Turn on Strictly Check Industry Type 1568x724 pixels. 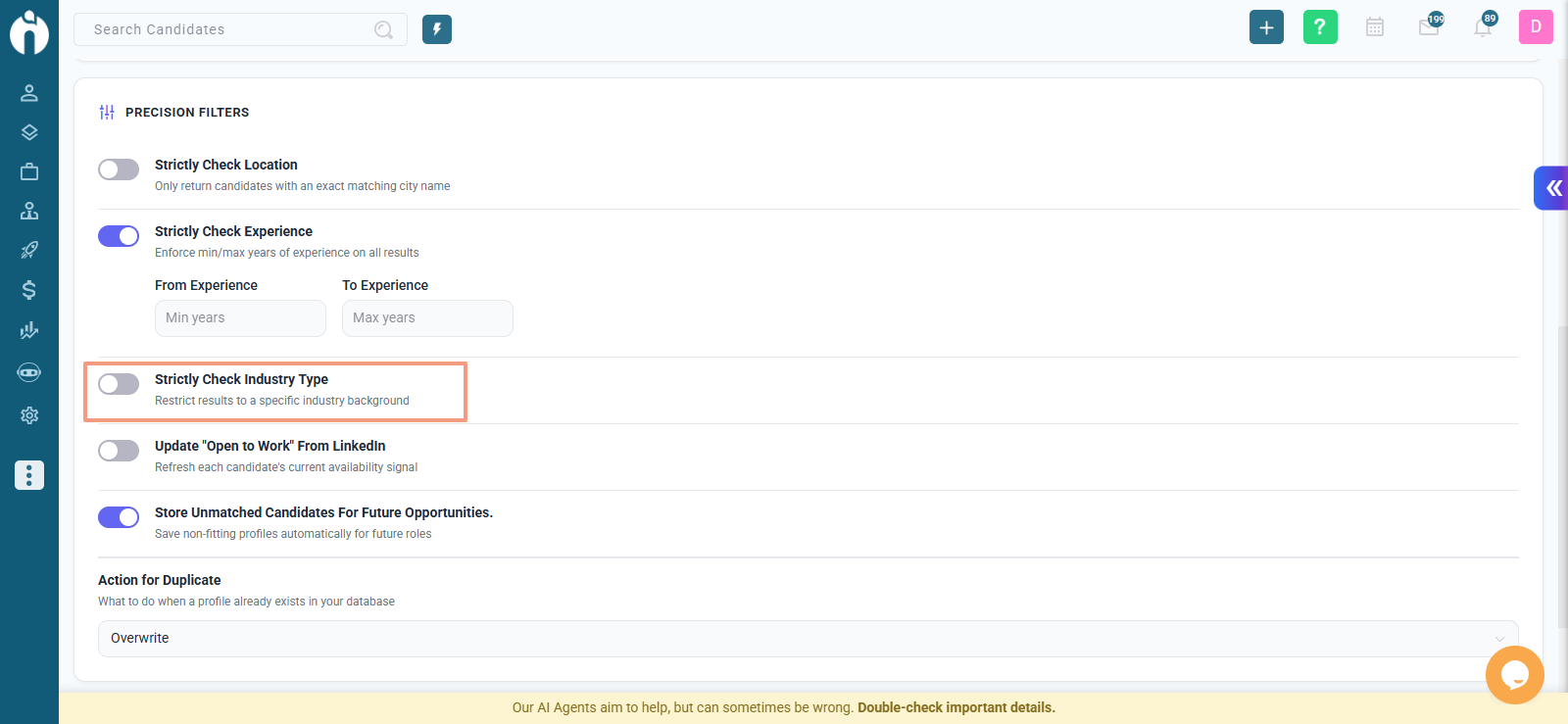tap(119, 384)
